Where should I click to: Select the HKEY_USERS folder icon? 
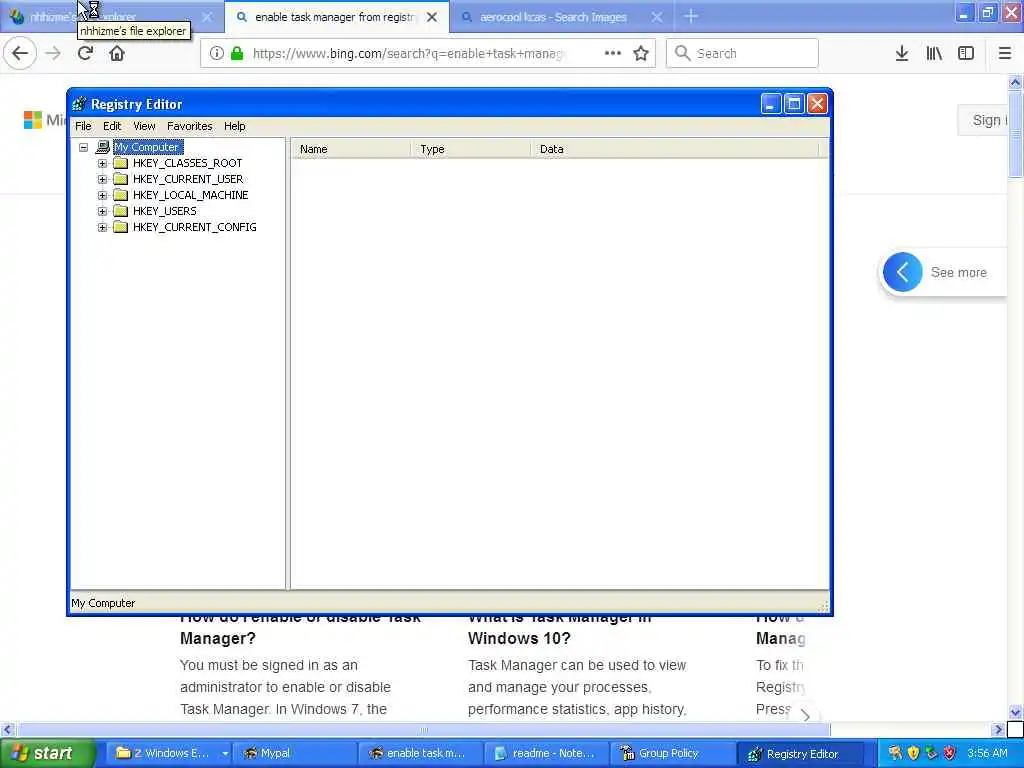(x=120, y=211)
